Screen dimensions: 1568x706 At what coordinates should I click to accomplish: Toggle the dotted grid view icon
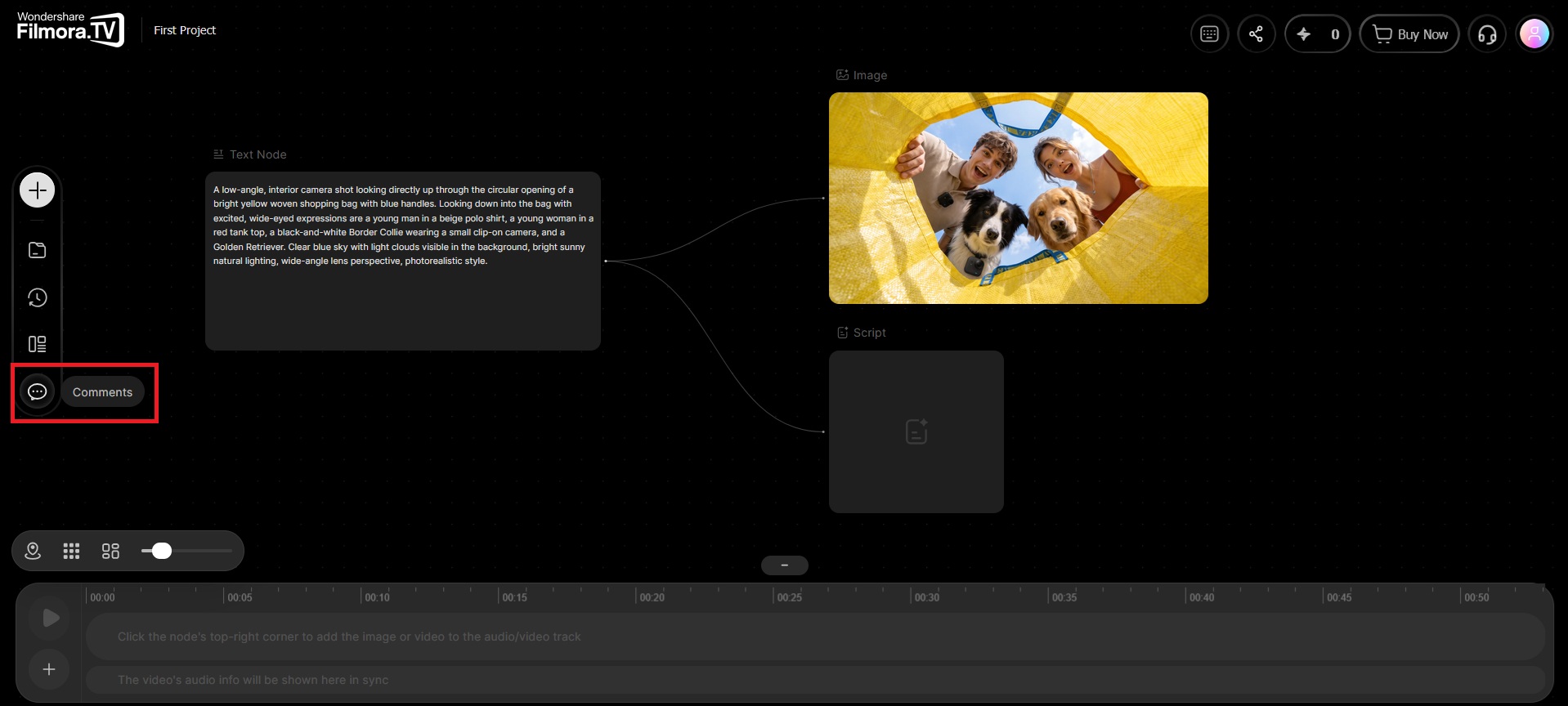[x=71, y=551]
